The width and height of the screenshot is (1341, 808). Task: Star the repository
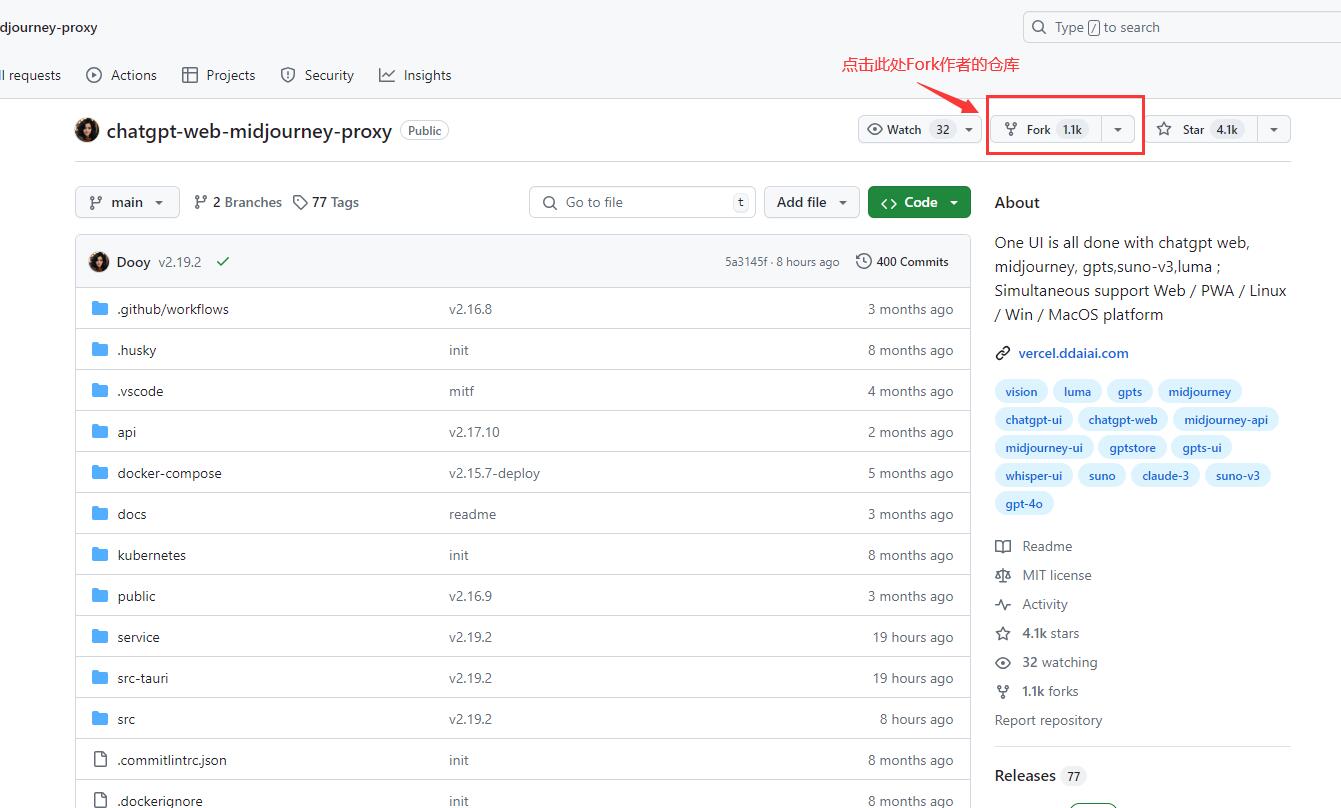click(x=1201, y=129)
